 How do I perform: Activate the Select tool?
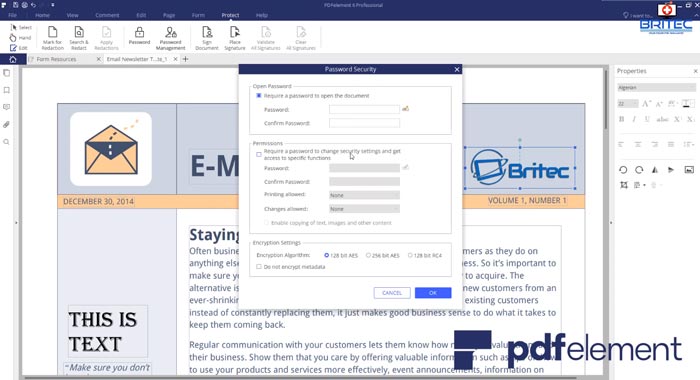(x=21, y=28)
